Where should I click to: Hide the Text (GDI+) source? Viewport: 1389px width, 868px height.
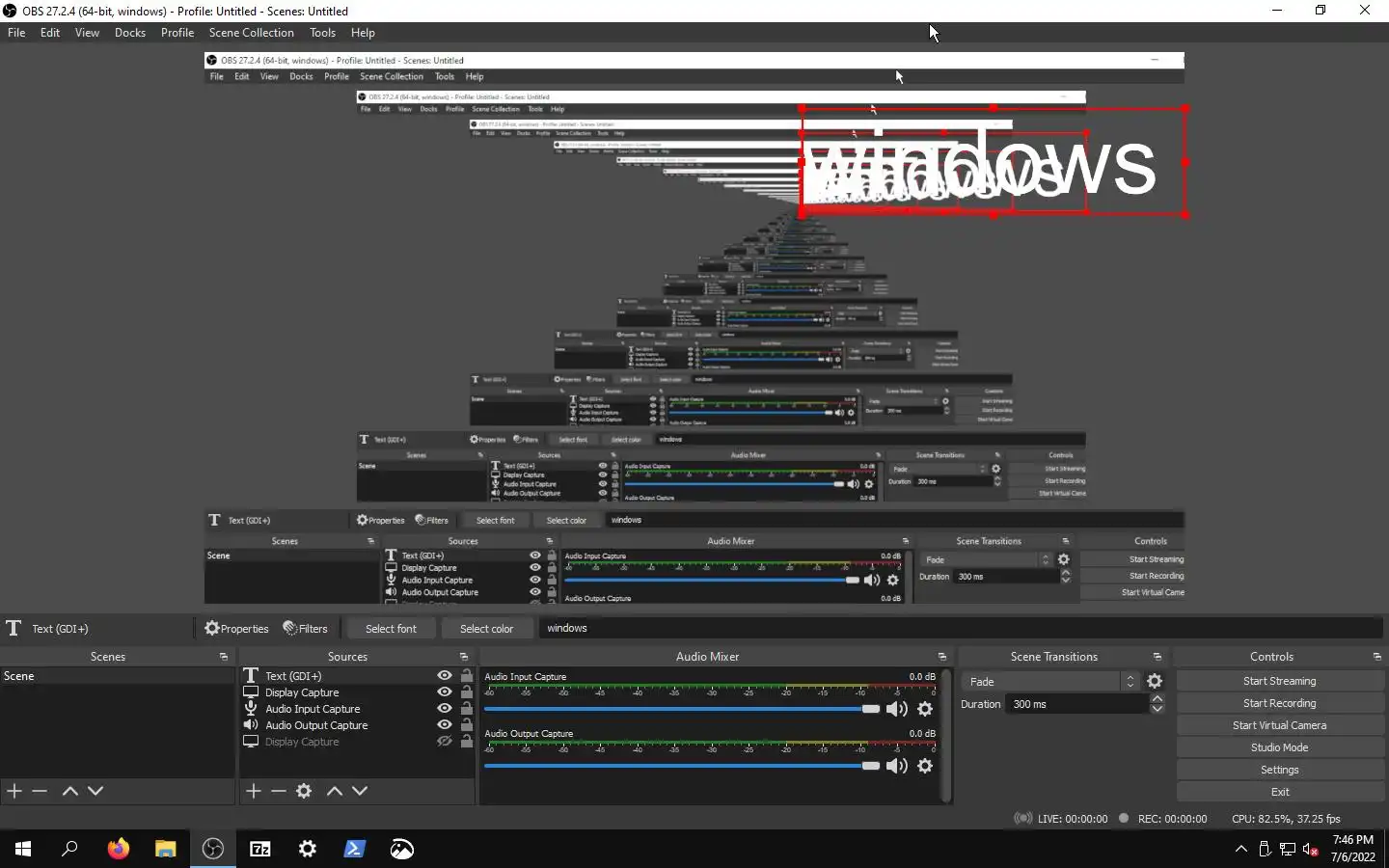click(x=445, y=676)
